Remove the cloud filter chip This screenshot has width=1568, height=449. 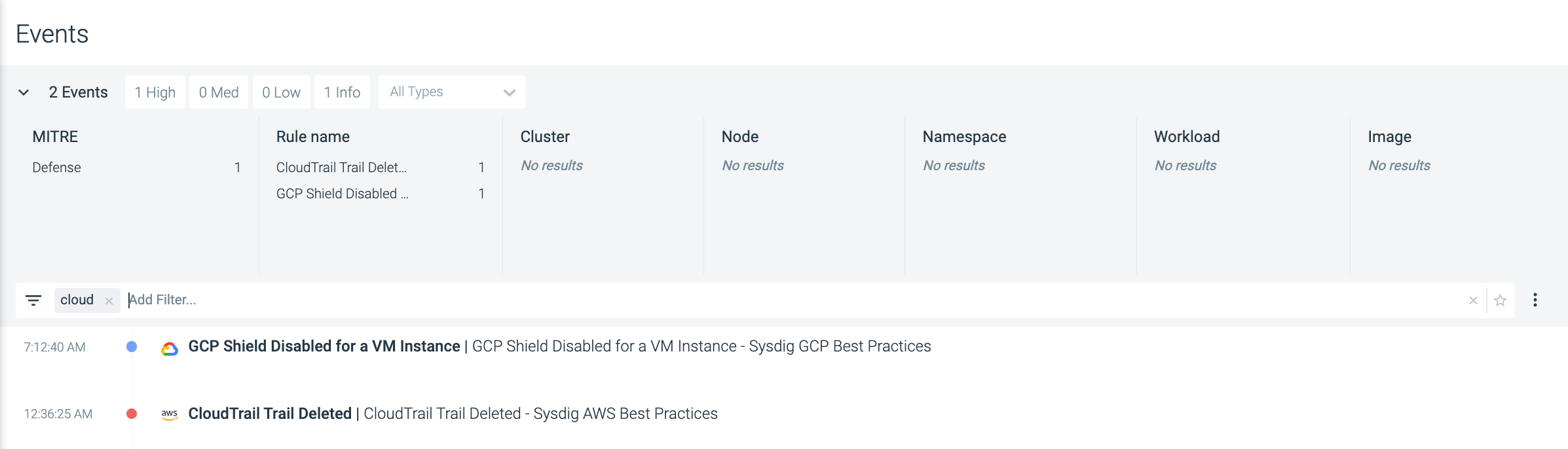(109, 301)
